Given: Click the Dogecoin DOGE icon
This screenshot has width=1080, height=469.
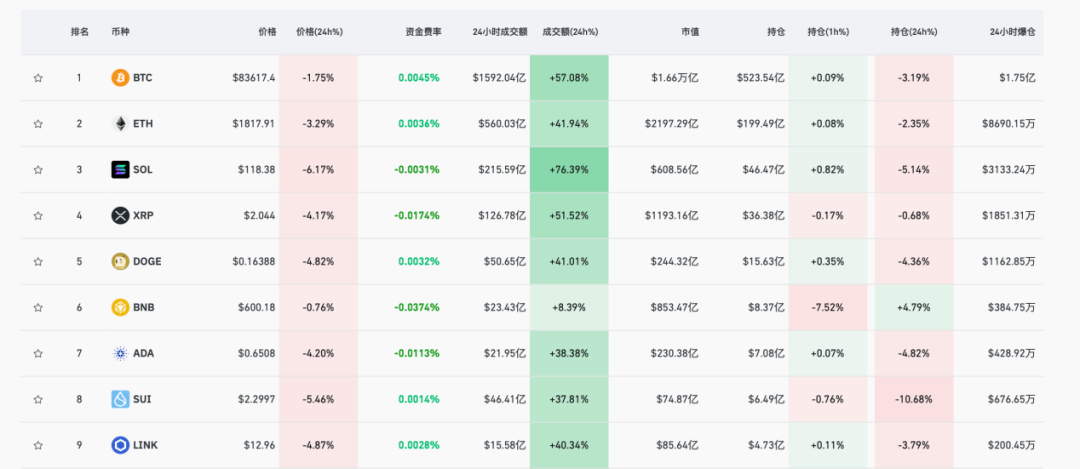Looking at the screenshot, I should (120, 262).
